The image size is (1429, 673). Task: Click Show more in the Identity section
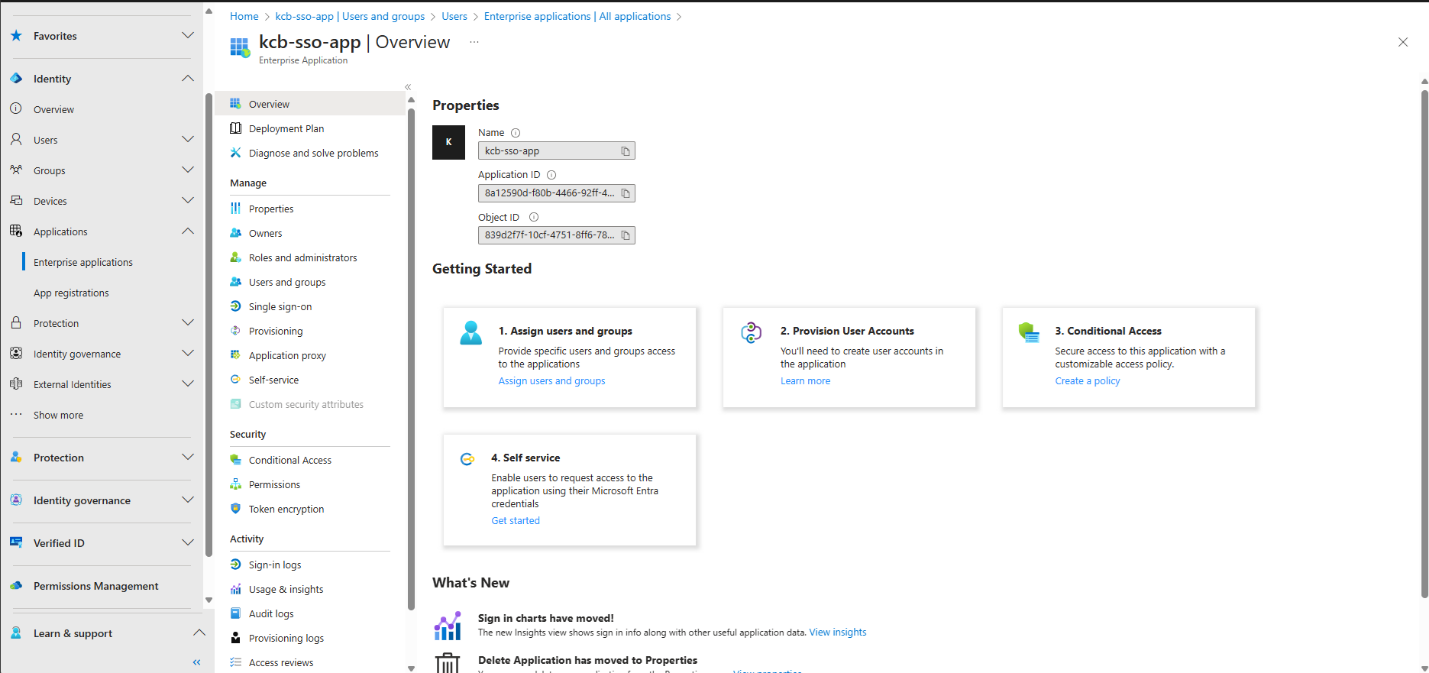click(x=58, y=415)
